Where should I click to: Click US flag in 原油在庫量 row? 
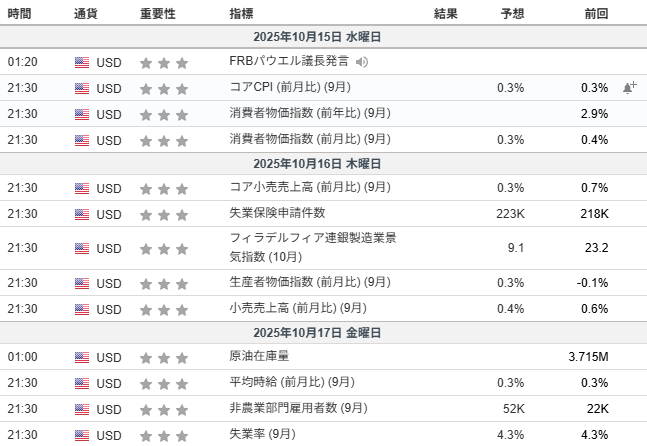[x=82, y=357]
